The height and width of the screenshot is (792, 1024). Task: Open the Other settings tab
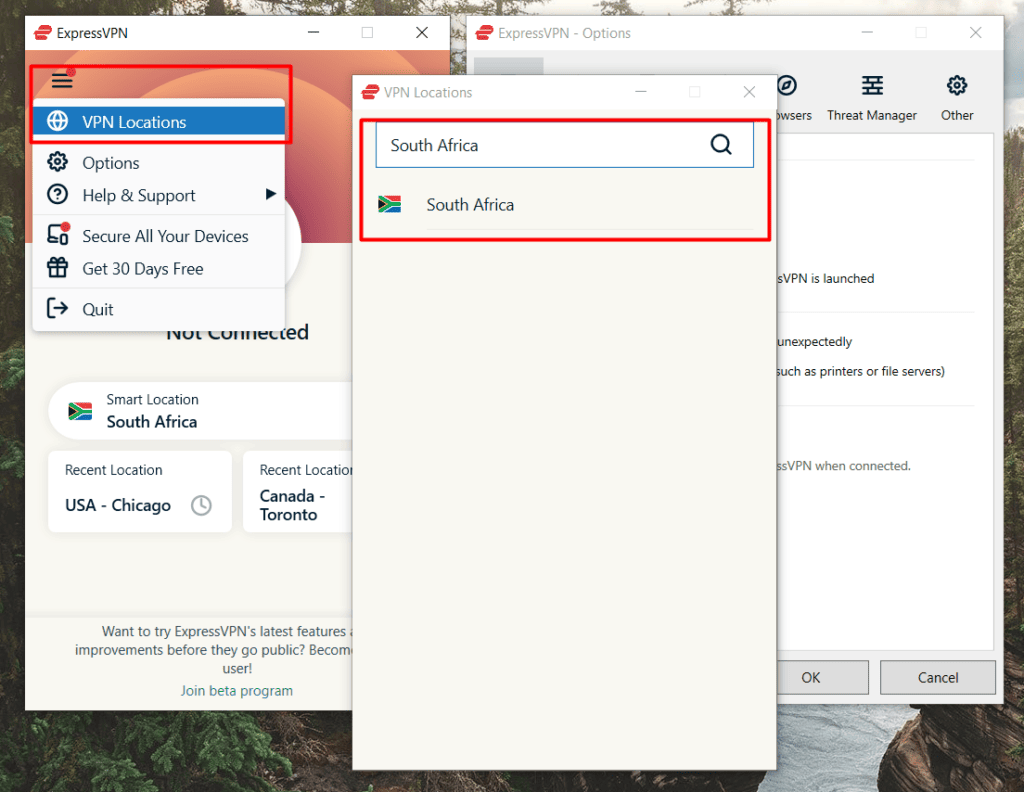click(x=957, y=99)
